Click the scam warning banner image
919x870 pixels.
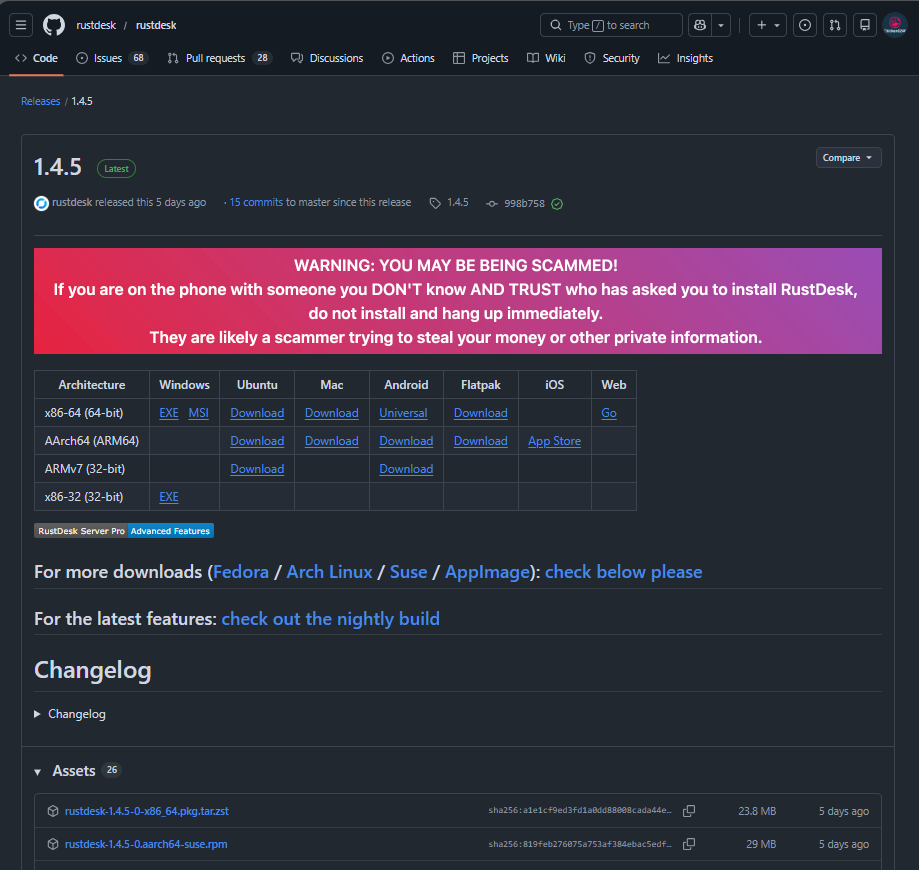tap(458, 301)
